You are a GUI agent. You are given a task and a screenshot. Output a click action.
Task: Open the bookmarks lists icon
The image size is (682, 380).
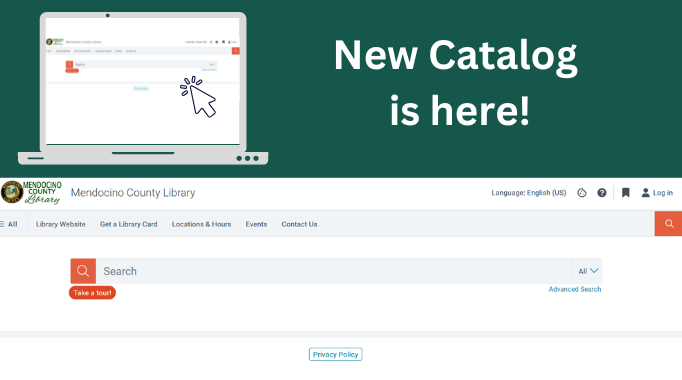pos(625,193)
